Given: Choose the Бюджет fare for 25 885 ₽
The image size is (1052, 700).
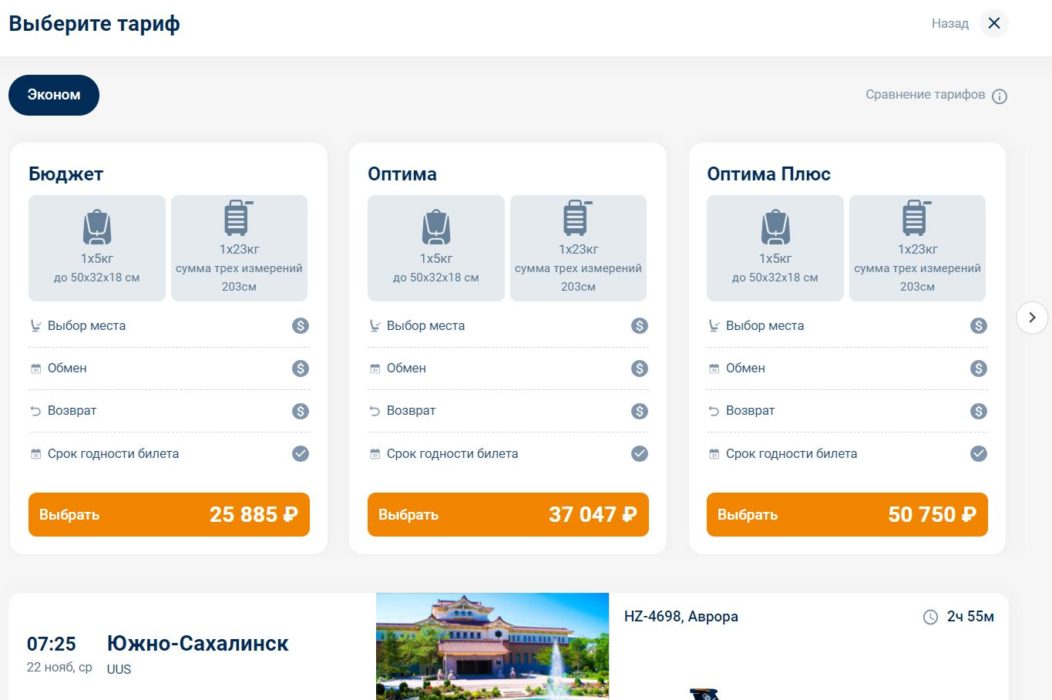Looking at the screenshot, I should pos(169,513).
